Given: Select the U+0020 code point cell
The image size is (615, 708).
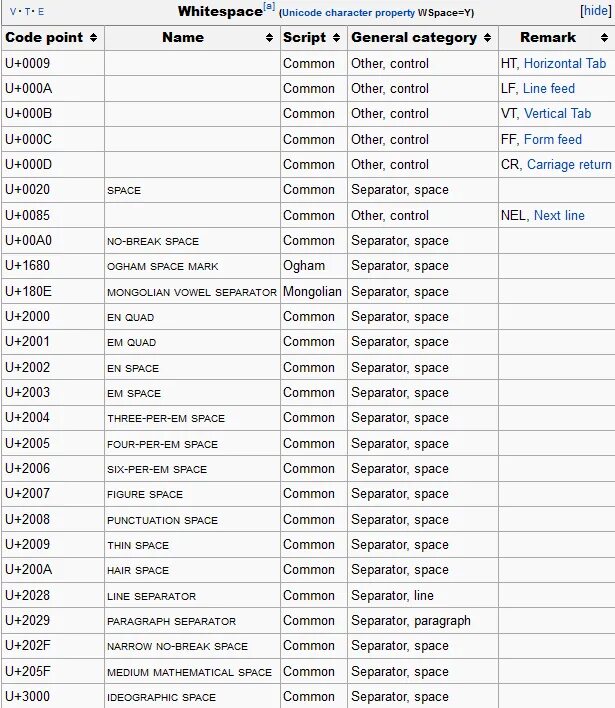Looking at the screenshot, I should 53,190.
